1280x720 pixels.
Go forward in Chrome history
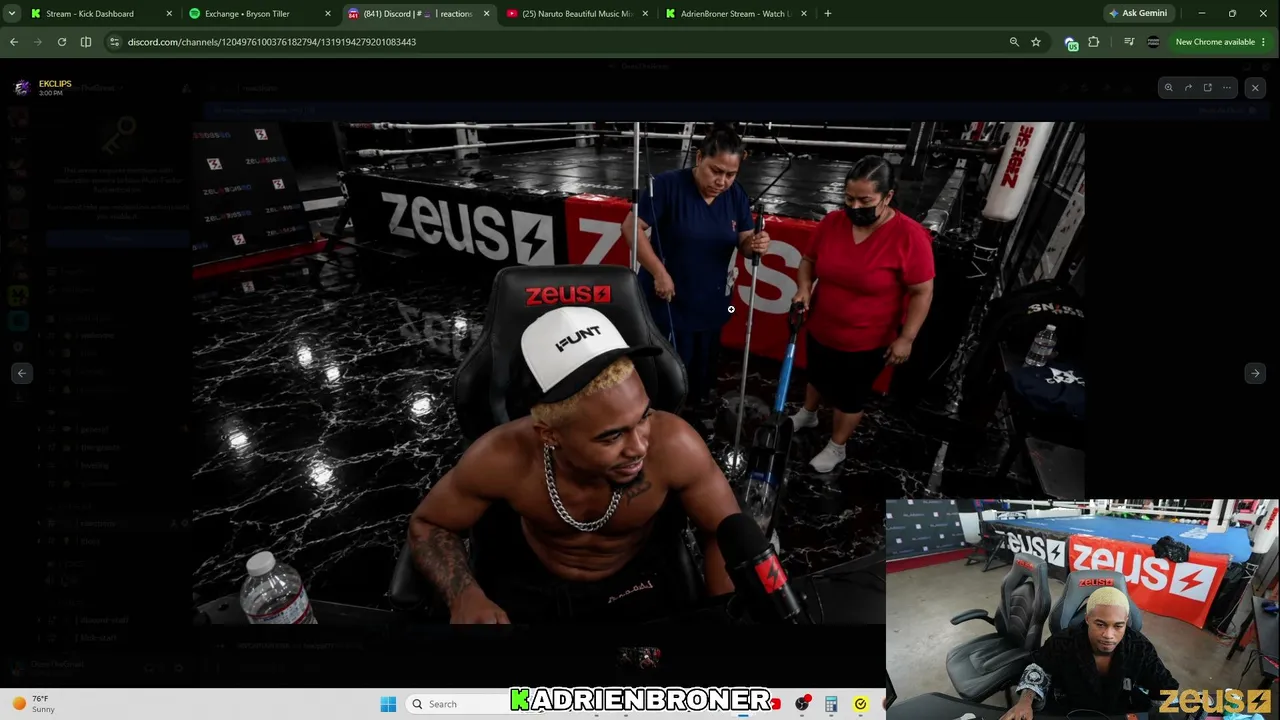38,42
